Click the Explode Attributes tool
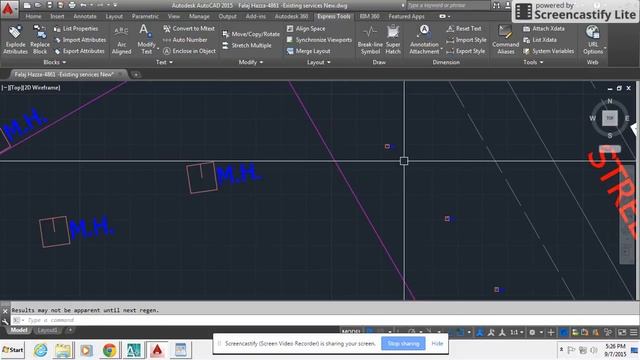The width and height of the screenshot is (640, 360). (x=15, y=39)
